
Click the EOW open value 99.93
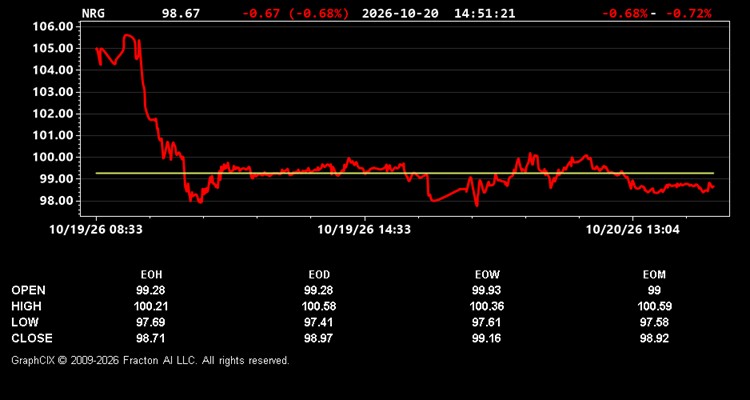(487, 290)
